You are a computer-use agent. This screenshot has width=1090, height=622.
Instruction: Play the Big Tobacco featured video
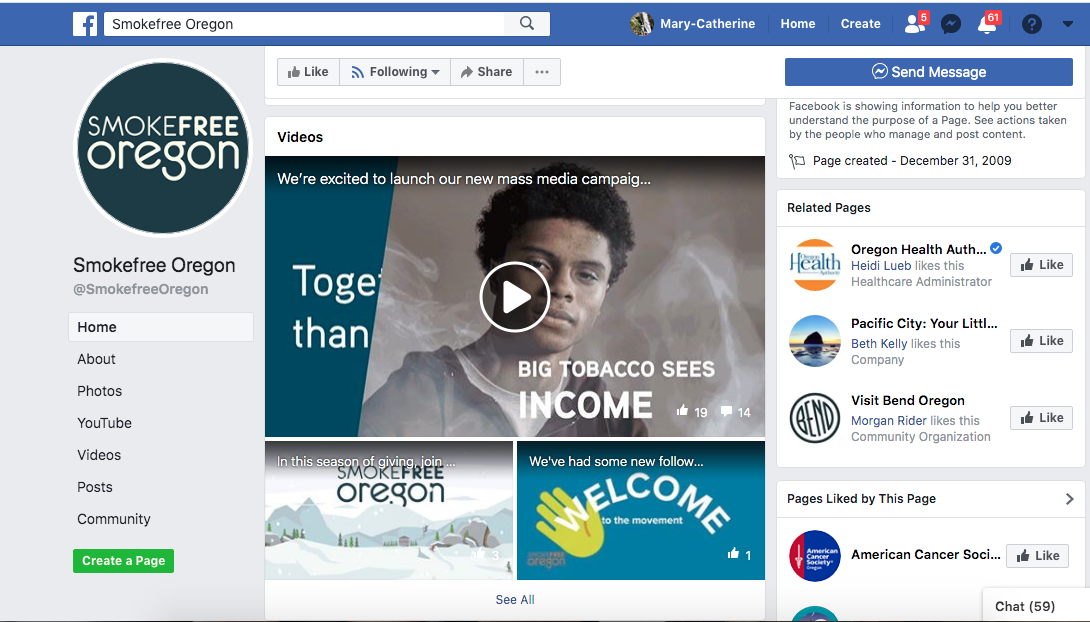(514, 297)
